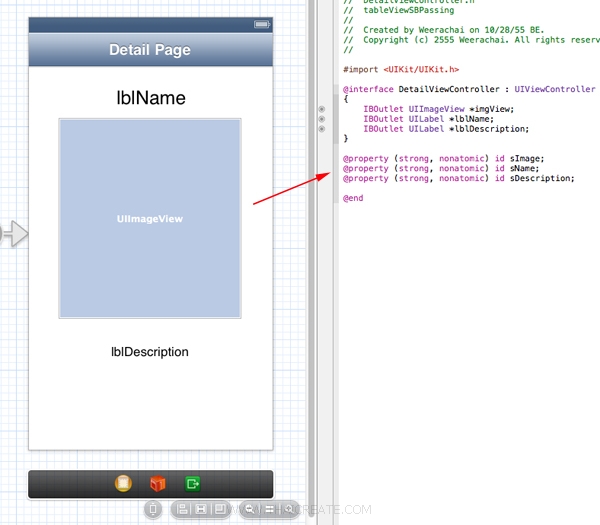Click the #import <UIKit/UIKit.h> line
The height and width of the screenshot is (525, 600).
[x=401, y=70]
